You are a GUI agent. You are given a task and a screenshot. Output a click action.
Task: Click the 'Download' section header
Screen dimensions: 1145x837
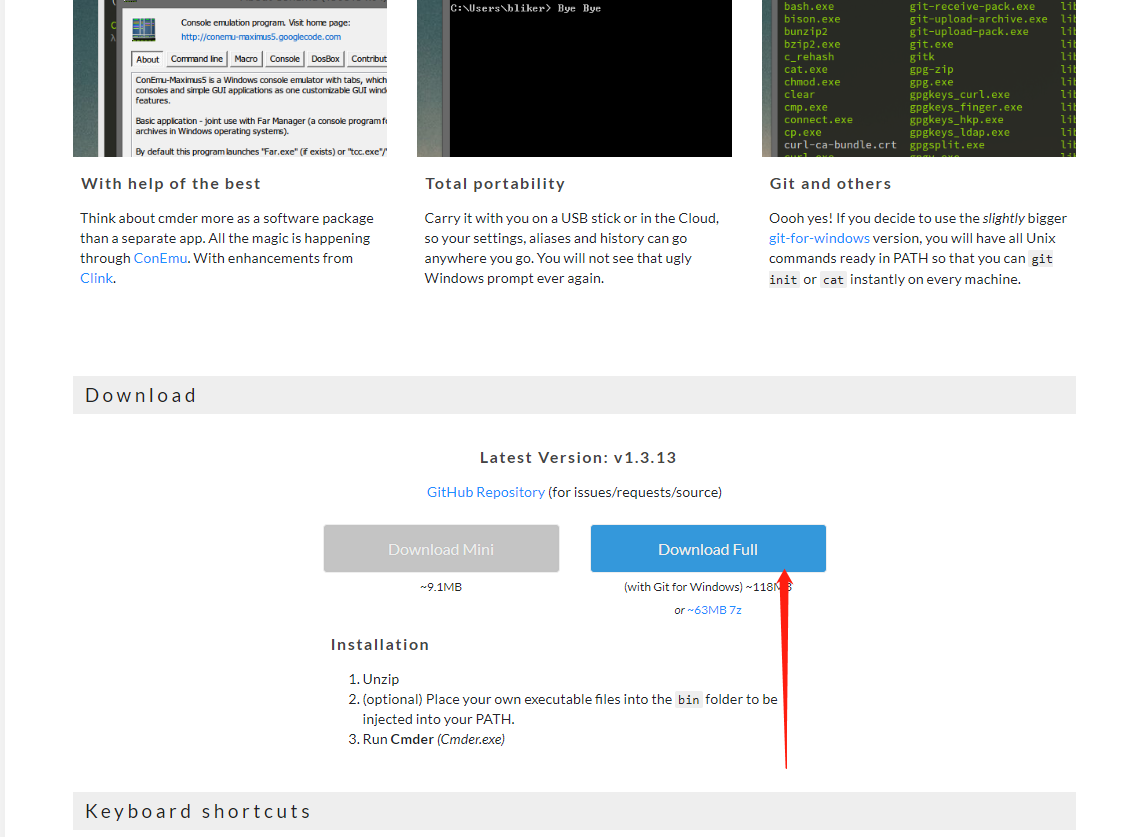point(574,395)
